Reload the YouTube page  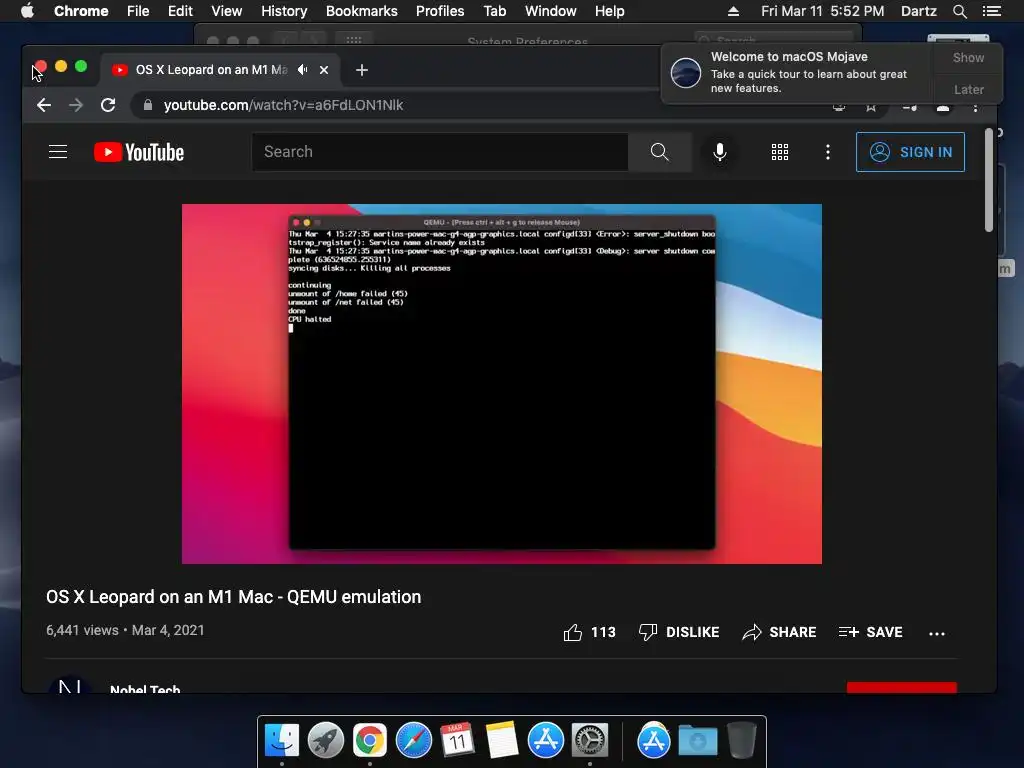[108, 105]
